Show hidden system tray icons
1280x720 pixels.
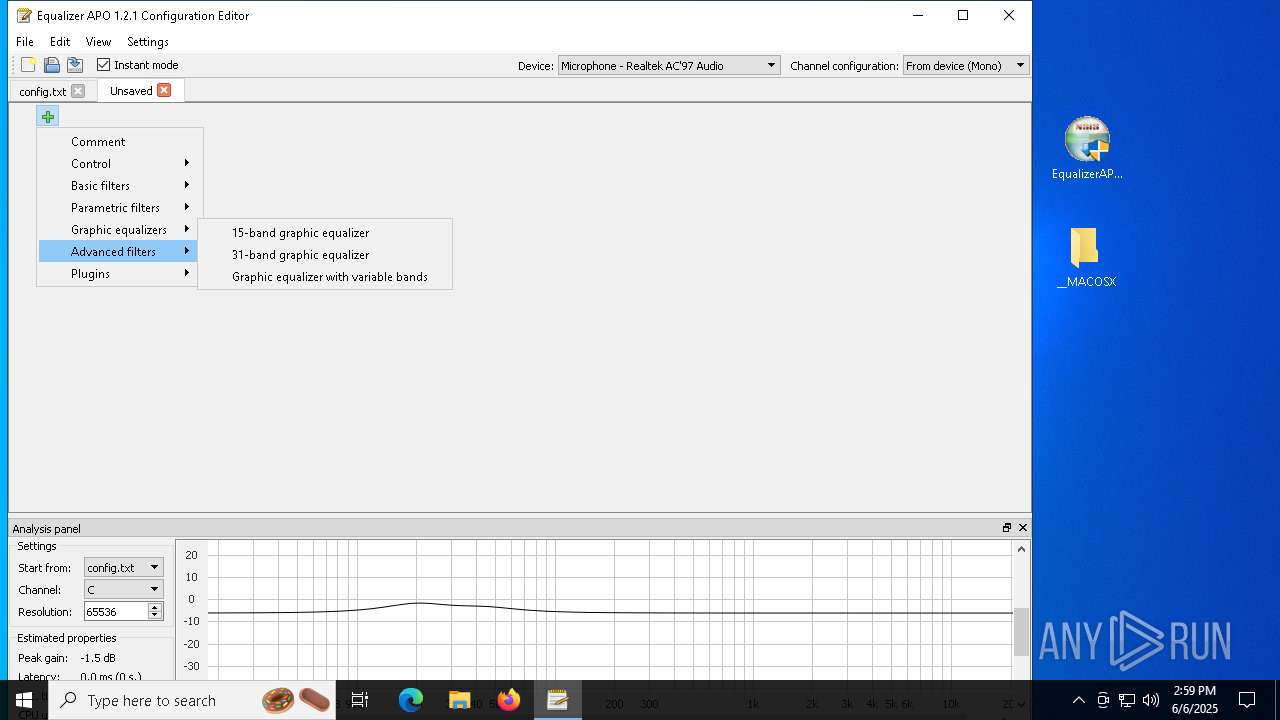point(1079,700)
